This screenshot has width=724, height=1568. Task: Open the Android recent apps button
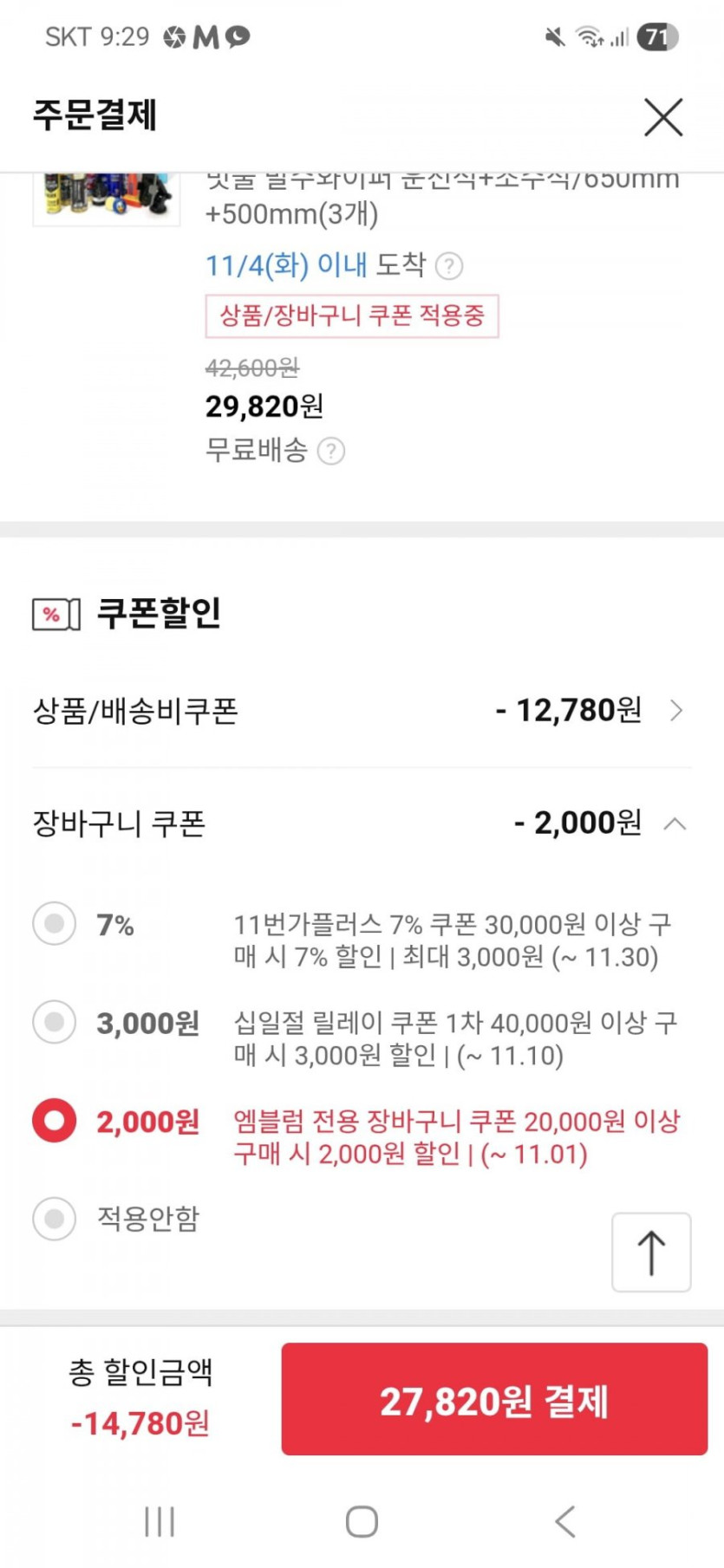160,1521
